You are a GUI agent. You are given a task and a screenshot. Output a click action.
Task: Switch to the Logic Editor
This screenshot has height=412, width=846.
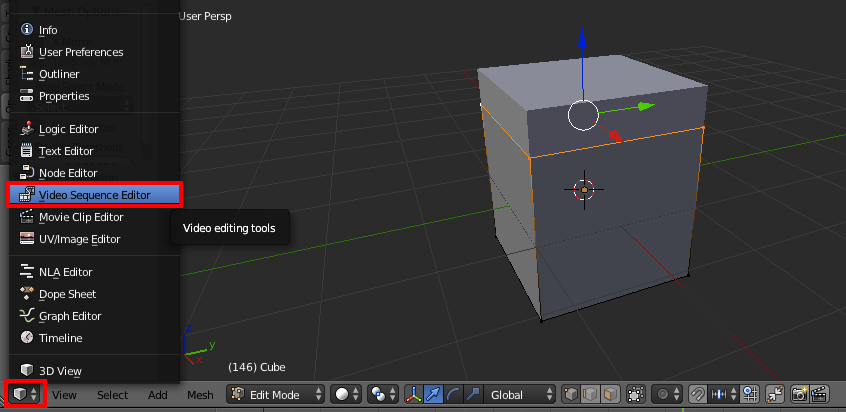coord(94,129)
